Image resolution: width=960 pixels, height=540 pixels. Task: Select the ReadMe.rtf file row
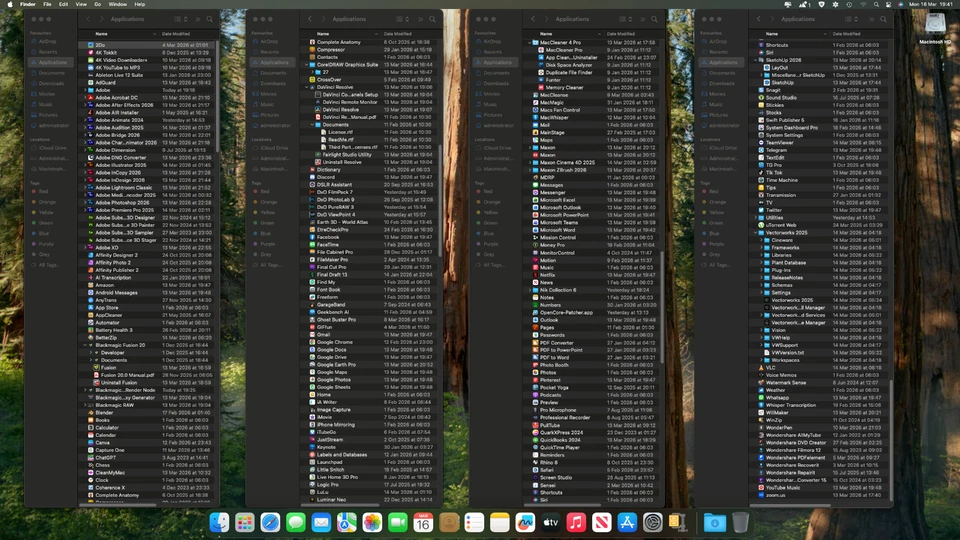pos(371,140)
